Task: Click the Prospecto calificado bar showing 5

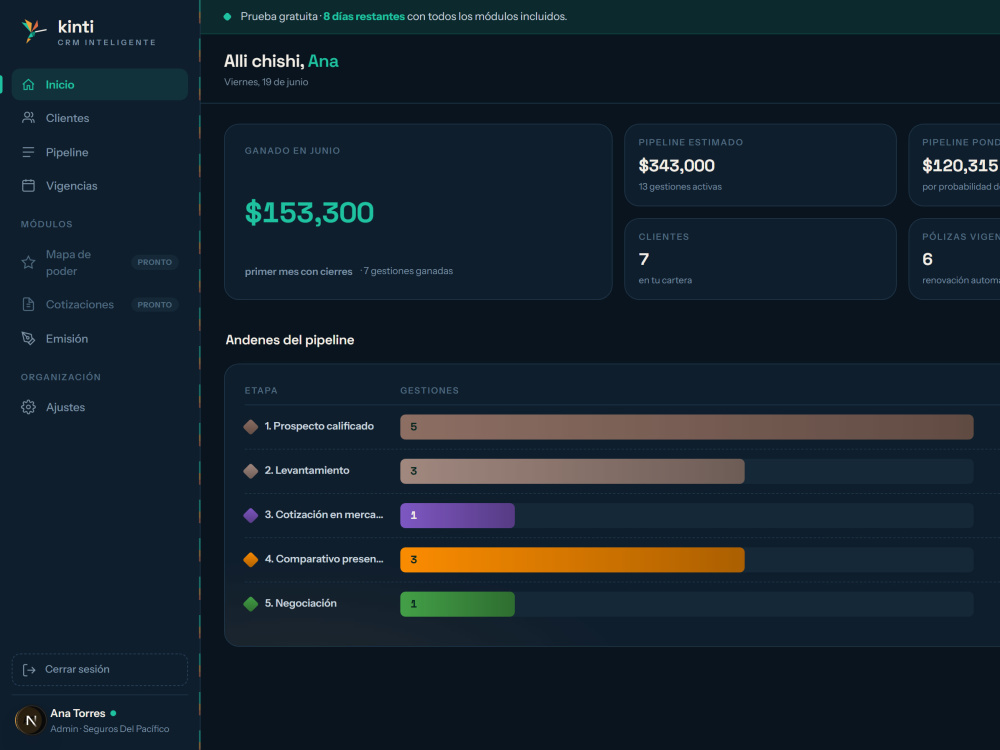Action: pos(687,427)
